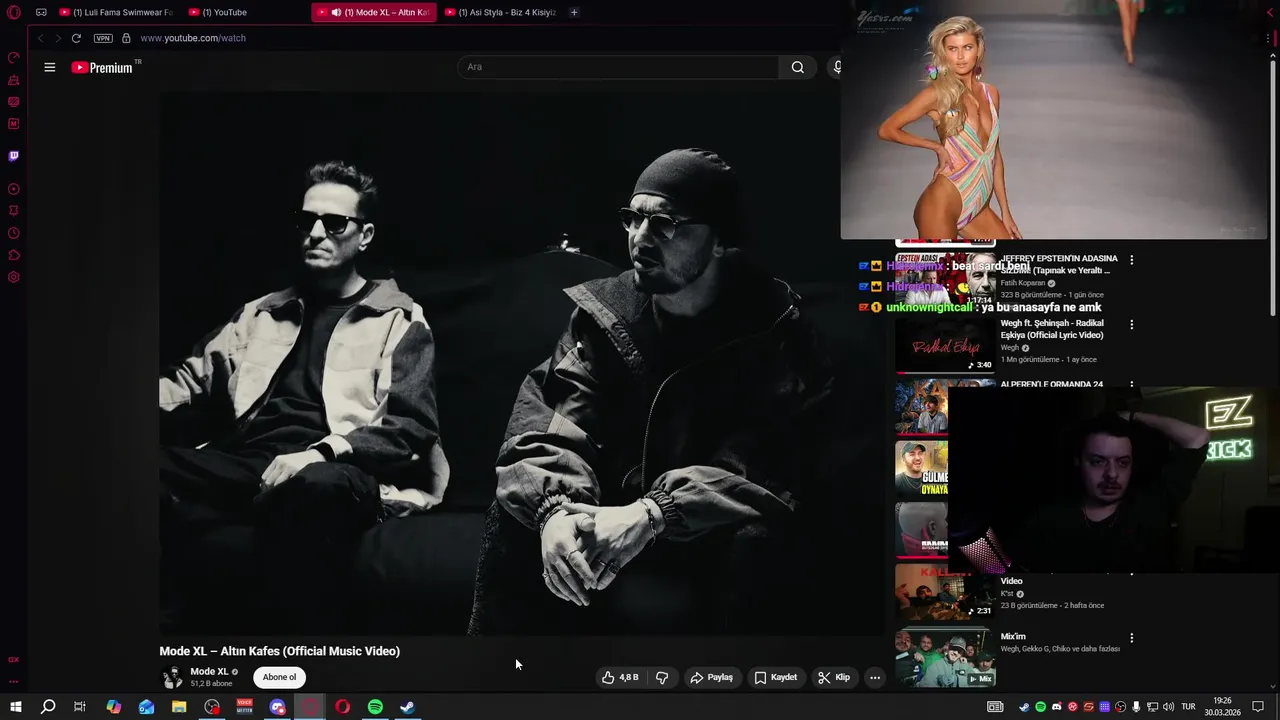Switch to Asi Styla - Biz 4 Kisiyiz tab
The width and height of the screenshot is (1280, 720).
(x=501, y=12)
